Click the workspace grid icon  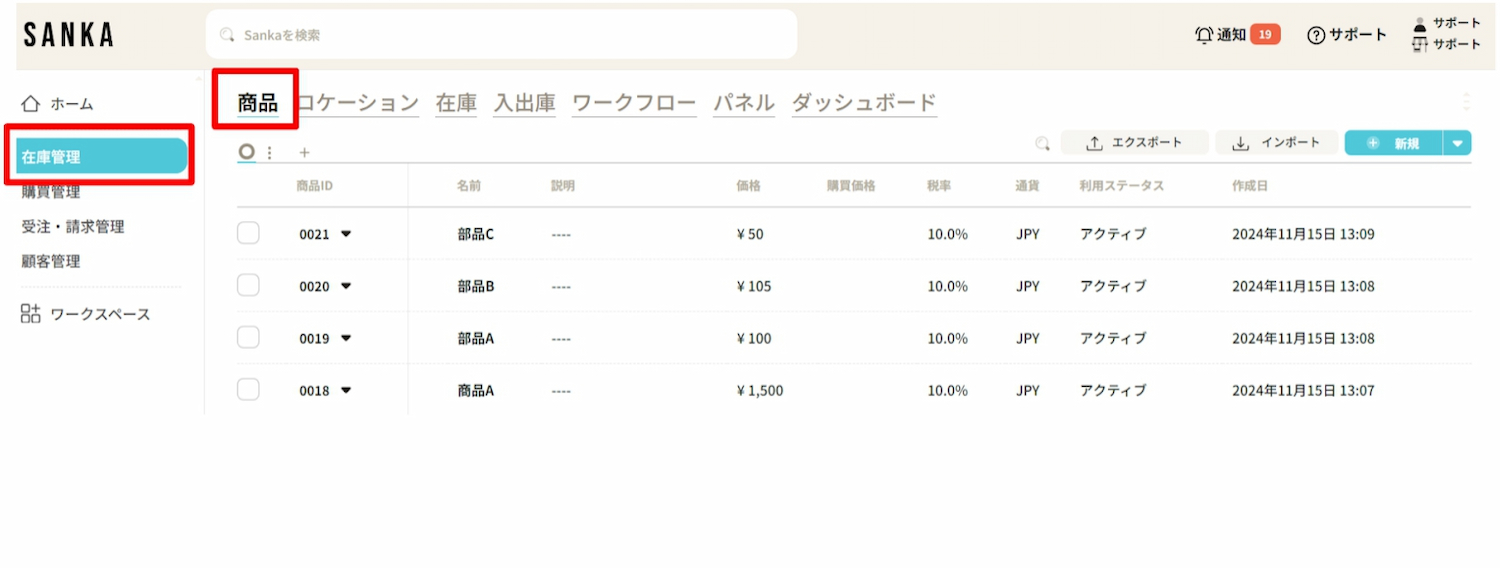(31, 314)
